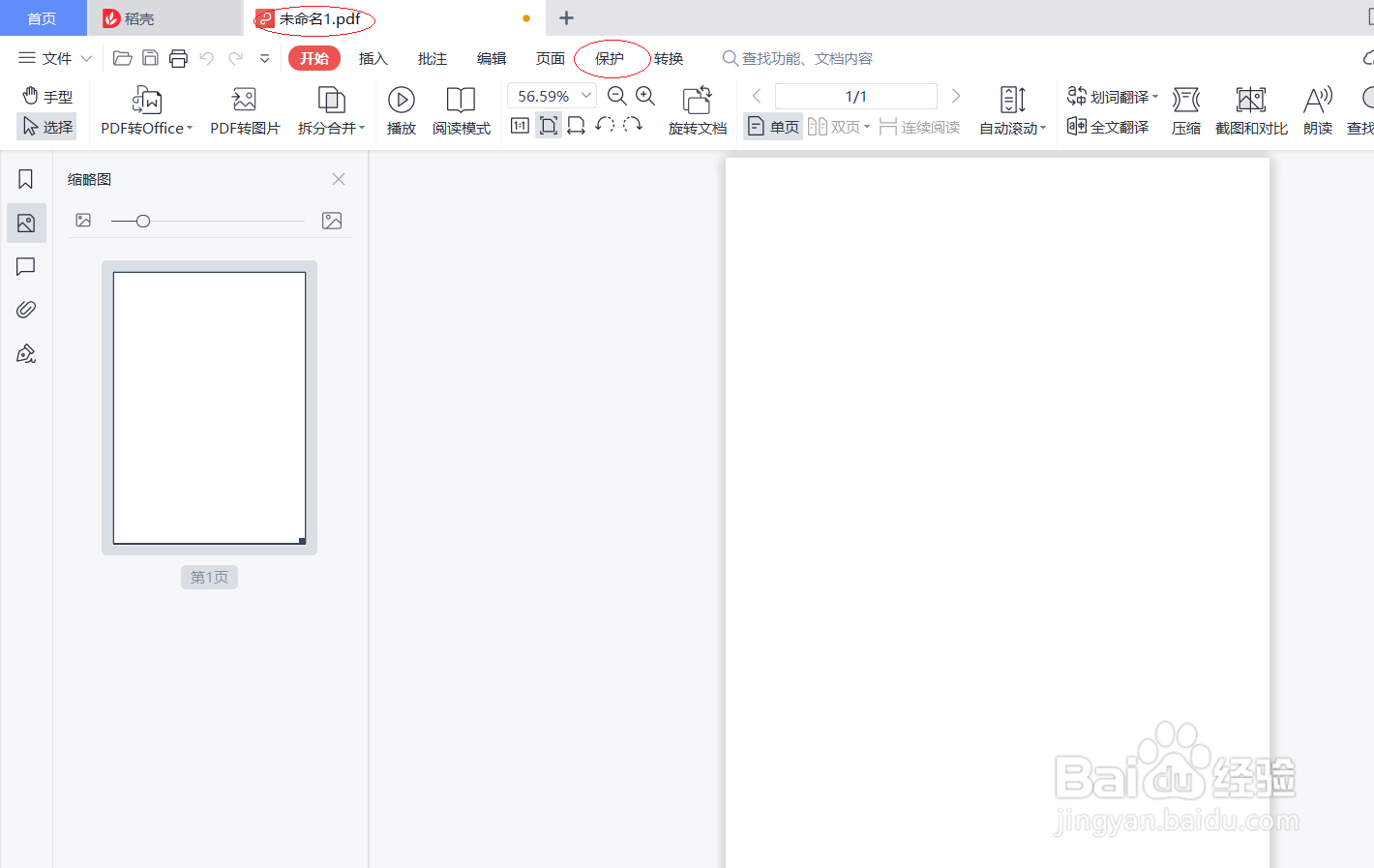
Task: Select the 手型 hand tool
Action: pos(47,96)
